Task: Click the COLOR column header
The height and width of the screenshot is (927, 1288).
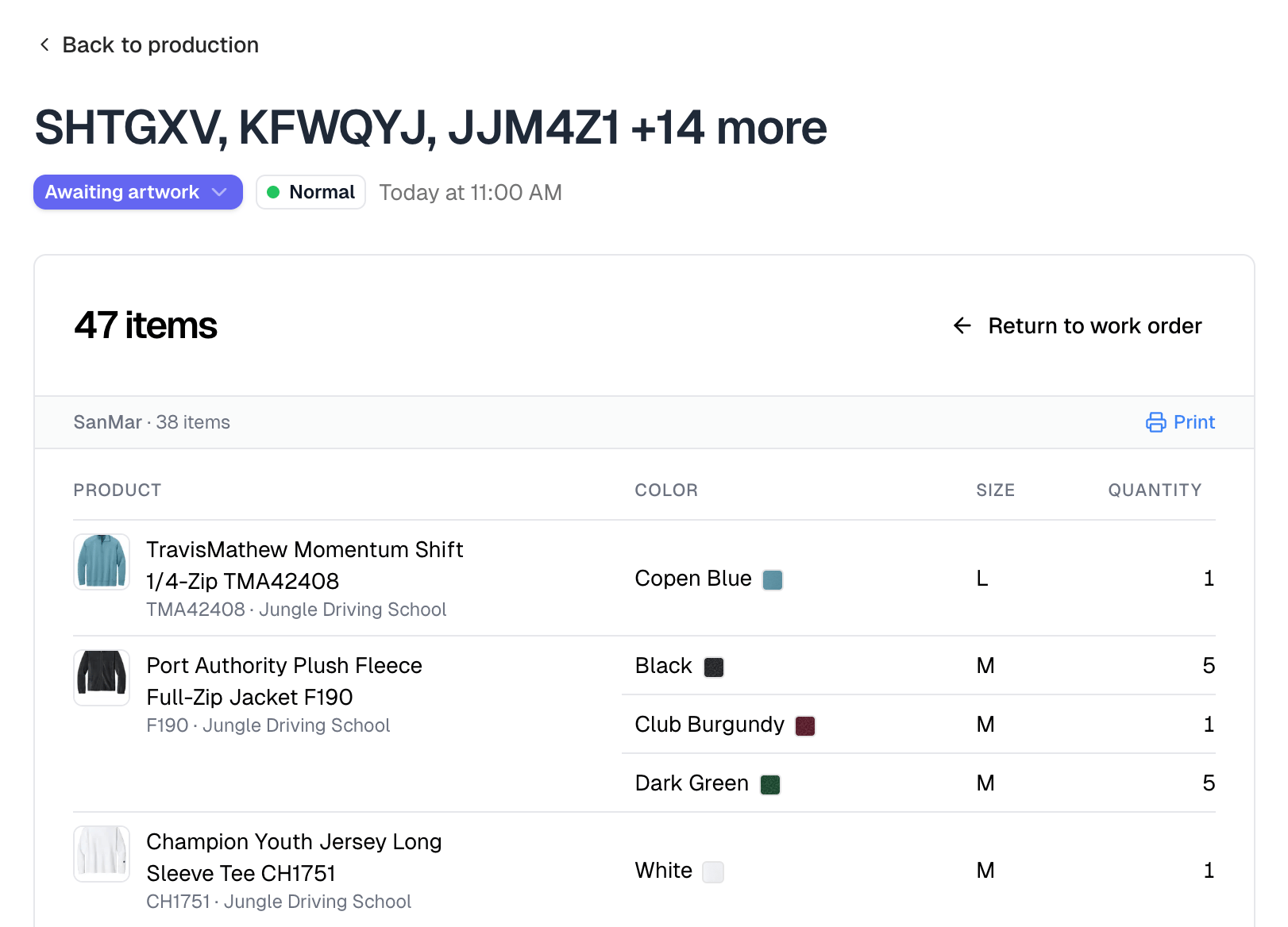Action: point(666,490)
